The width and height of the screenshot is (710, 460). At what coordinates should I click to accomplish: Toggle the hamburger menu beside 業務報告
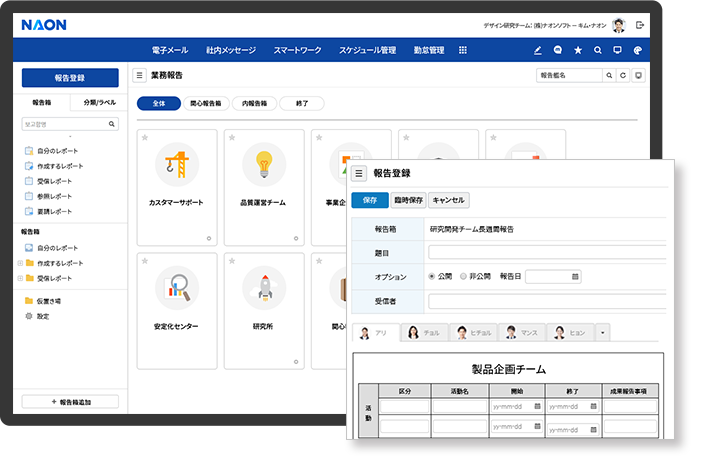tap(140, 75)
